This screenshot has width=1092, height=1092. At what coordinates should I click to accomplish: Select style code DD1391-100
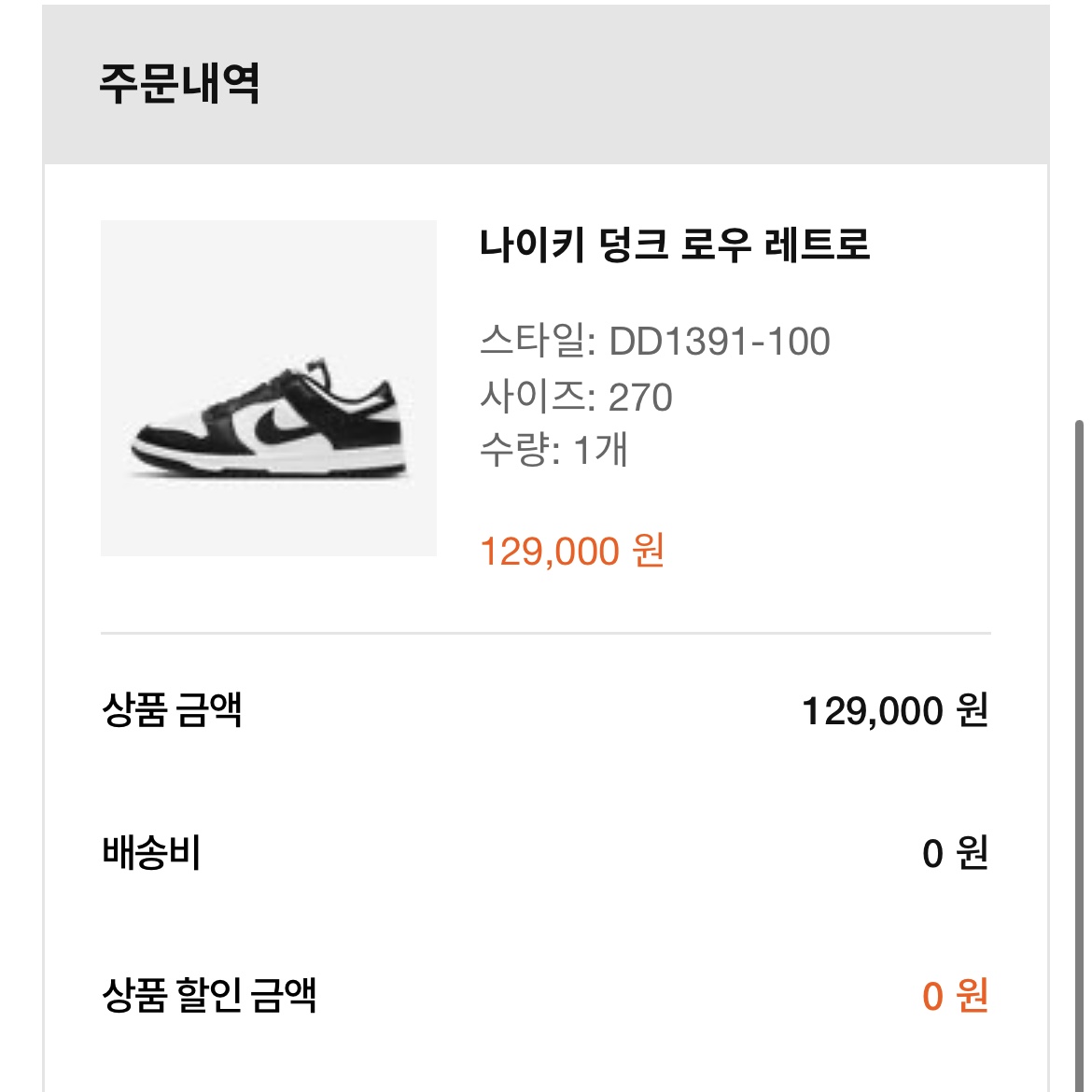tap(720, 342)
